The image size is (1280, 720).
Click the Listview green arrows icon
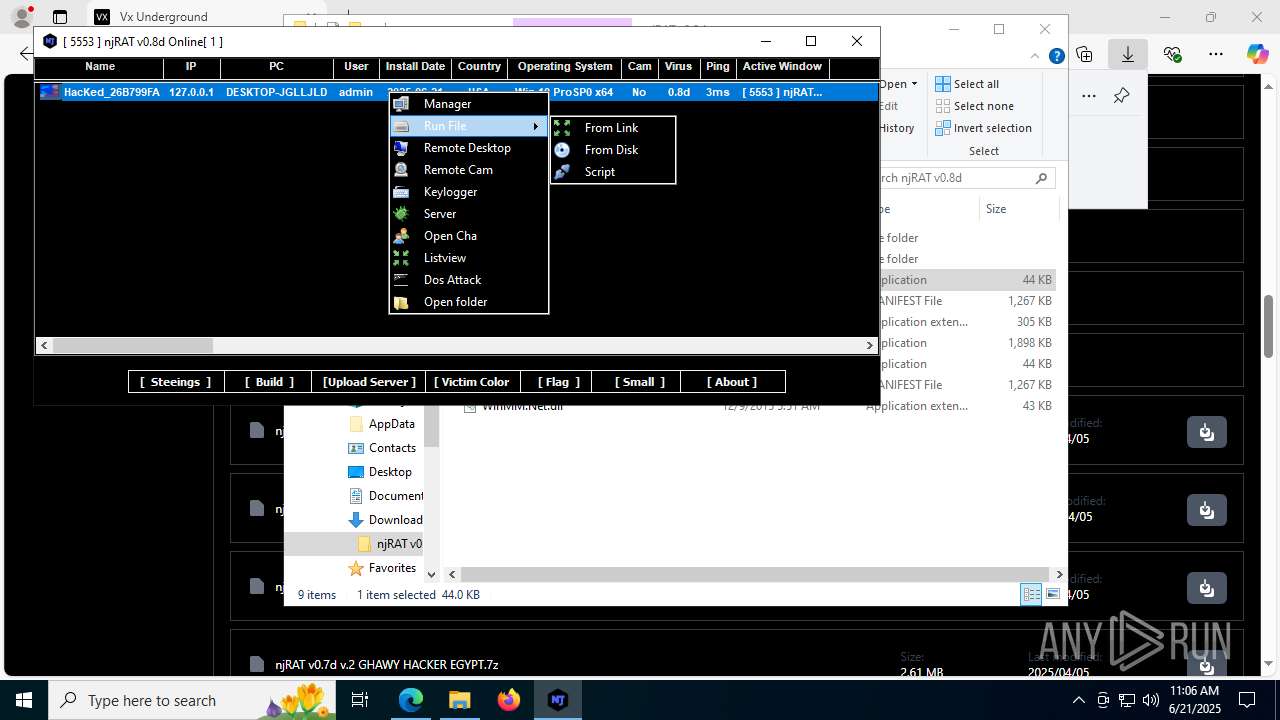401,258
